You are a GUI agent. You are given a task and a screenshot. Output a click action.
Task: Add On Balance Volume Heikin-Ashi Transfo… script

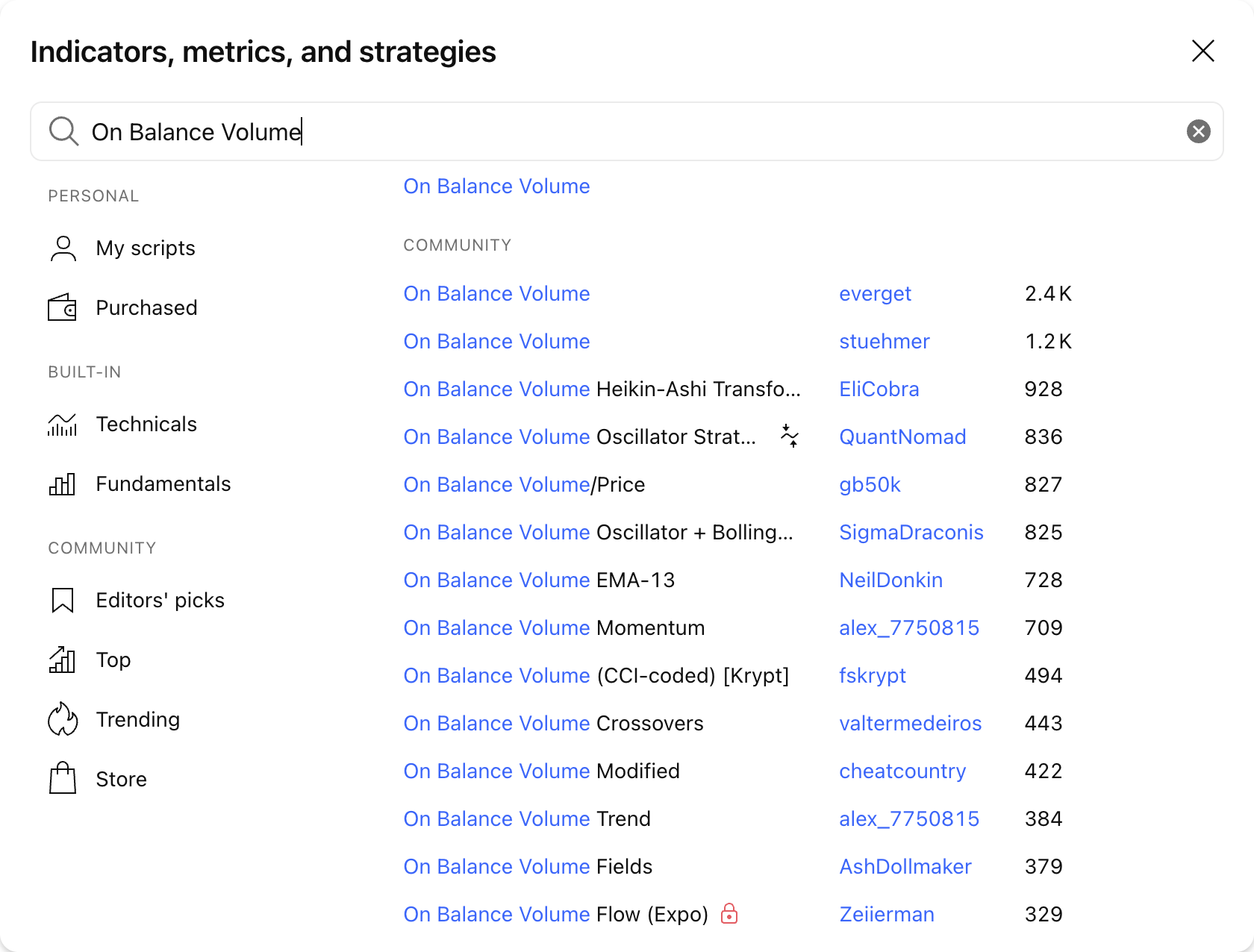coord(602,389)
